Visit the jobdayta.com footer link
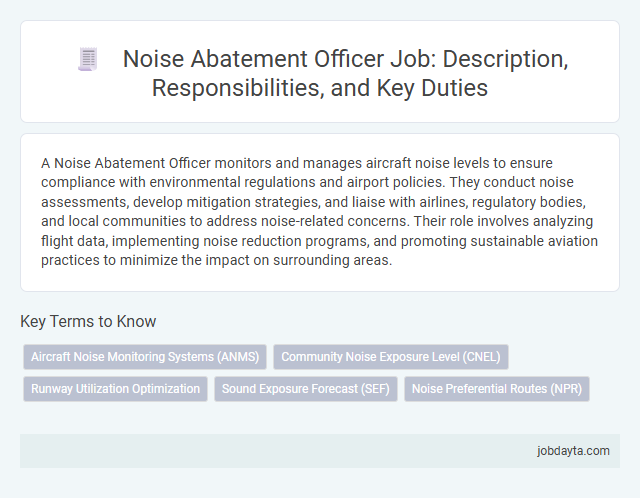Screen dimensions: 640x498 click(x=573, y=451)
